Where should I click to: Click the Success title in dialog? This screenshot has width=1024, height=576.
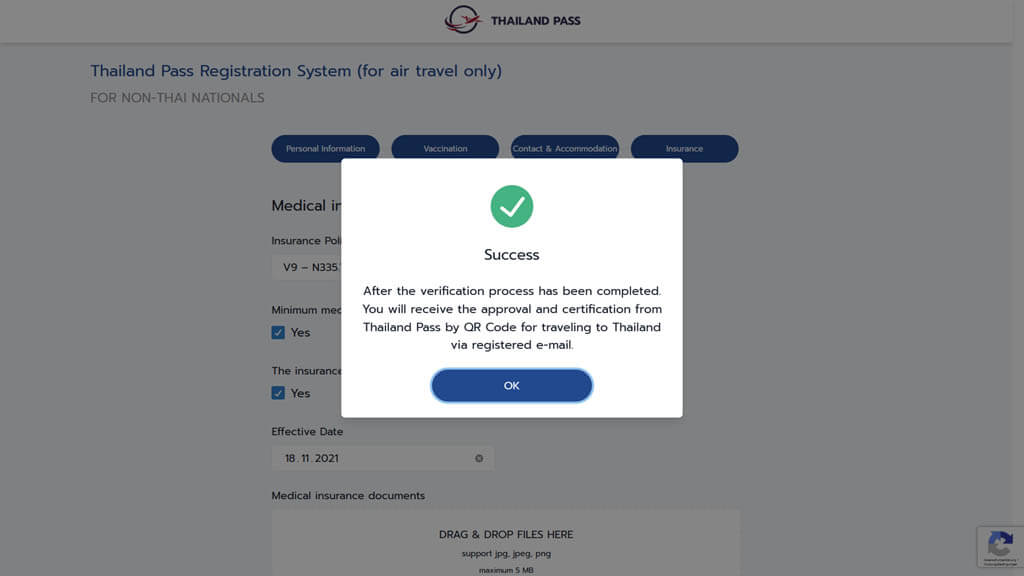click(x=511, y=255)
